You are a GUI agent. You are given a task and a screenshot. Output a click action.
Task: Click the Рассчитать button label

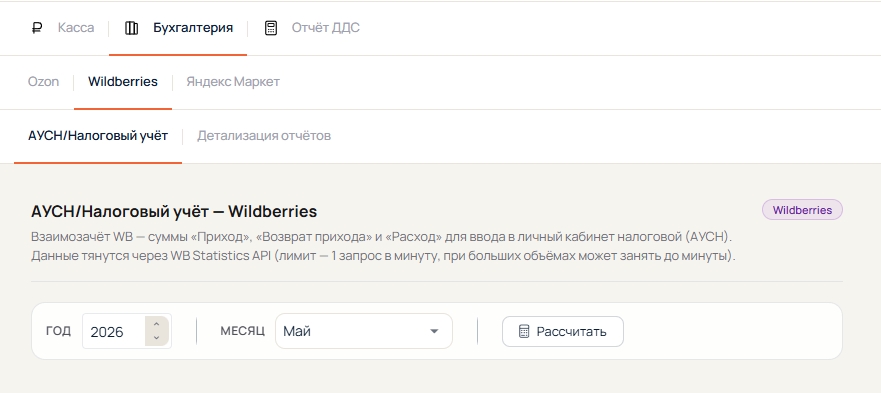click(x=571, y=332)
